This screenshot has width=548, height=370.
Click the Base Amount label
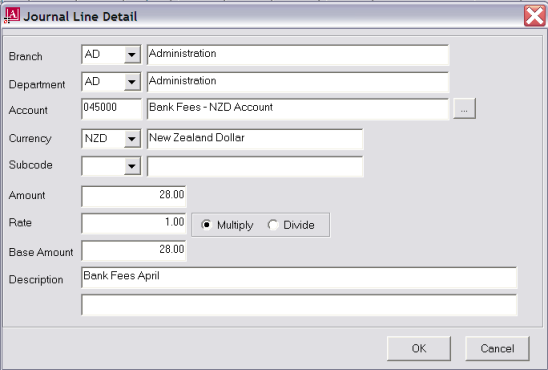41,252
